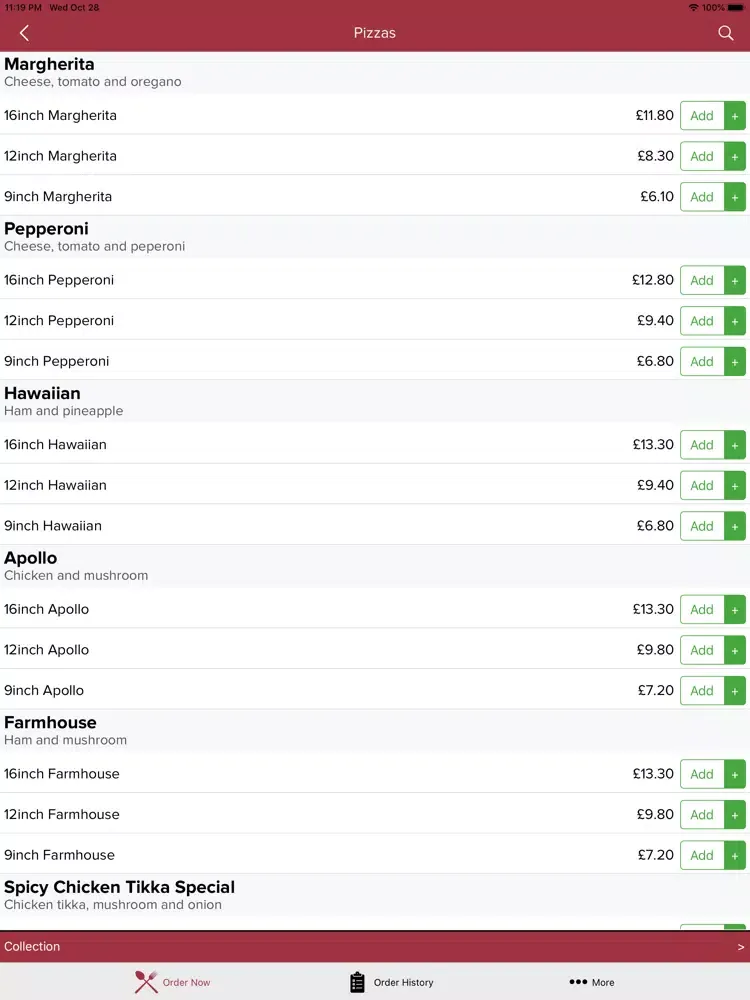
Task: Select the 9inch Margherita row
Action: pyautogui.click(x=375, y=196)
